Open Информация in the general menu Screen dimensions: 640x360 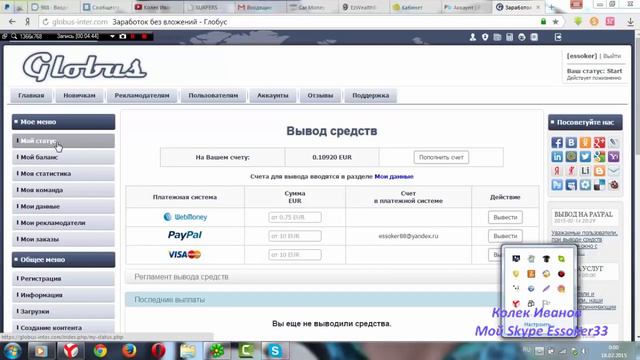63,295
